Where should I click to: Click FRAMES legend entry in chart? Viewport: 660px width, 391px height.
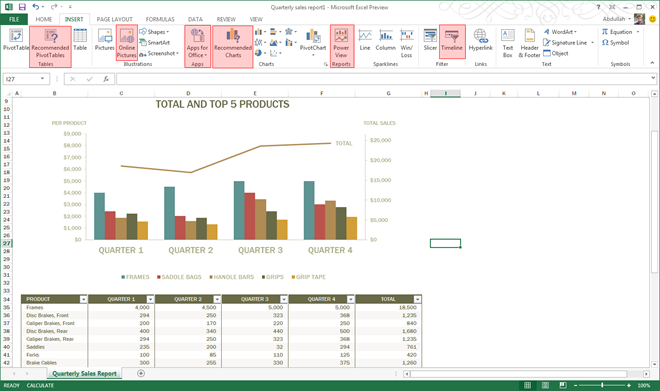[135, 277]
